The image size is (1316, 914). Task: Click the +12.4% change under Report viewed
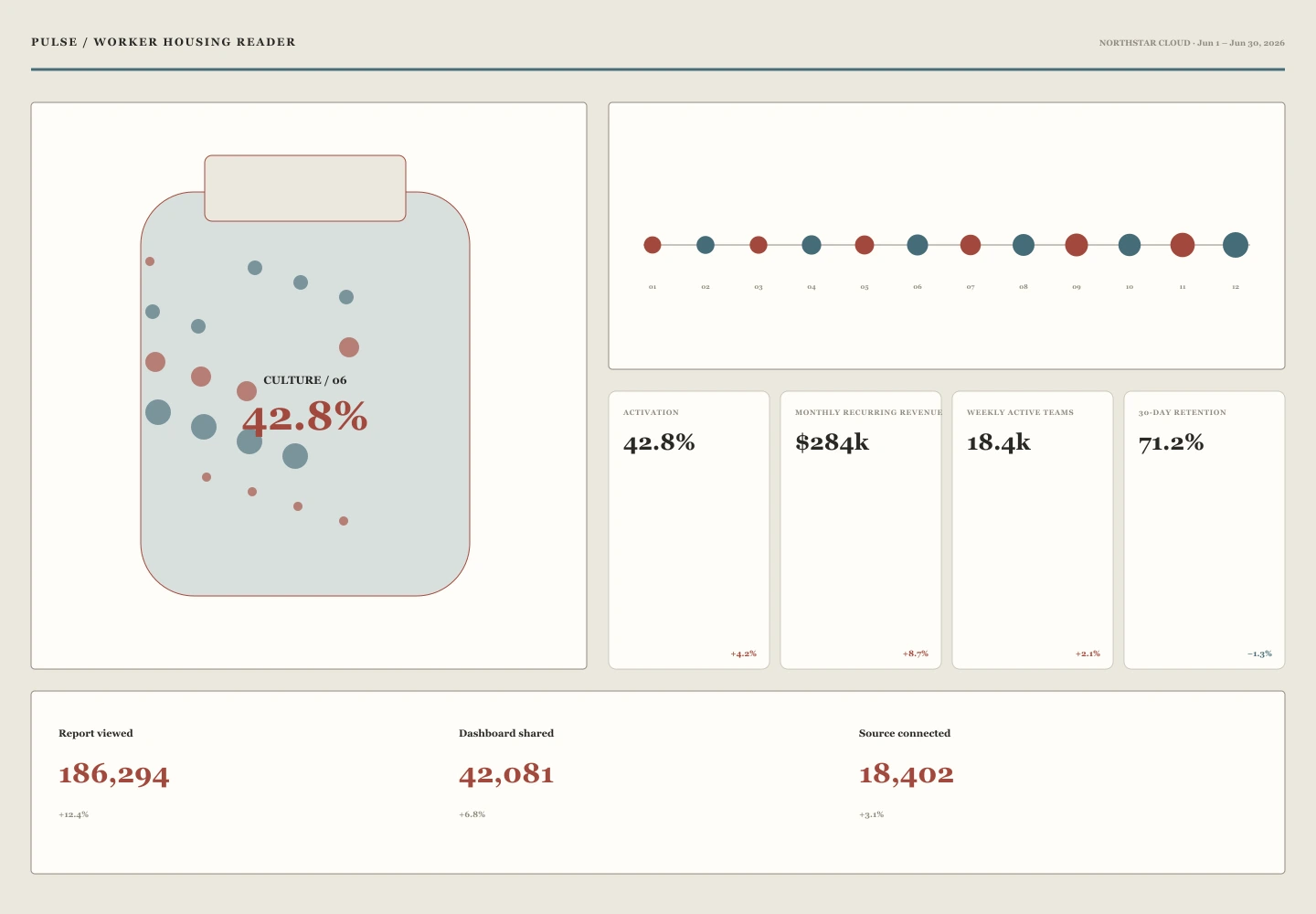[73, 814]
